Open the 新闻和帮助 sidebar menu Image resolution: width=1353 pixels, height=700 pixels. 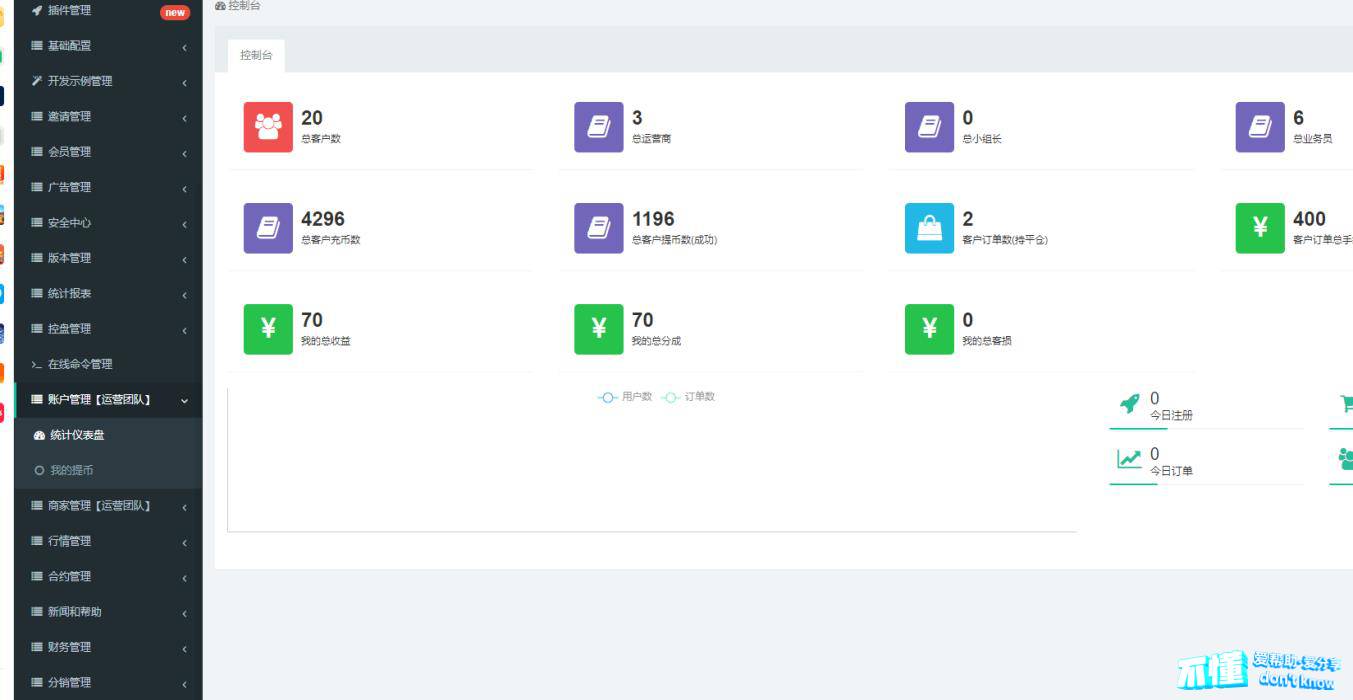coord(108,612)
